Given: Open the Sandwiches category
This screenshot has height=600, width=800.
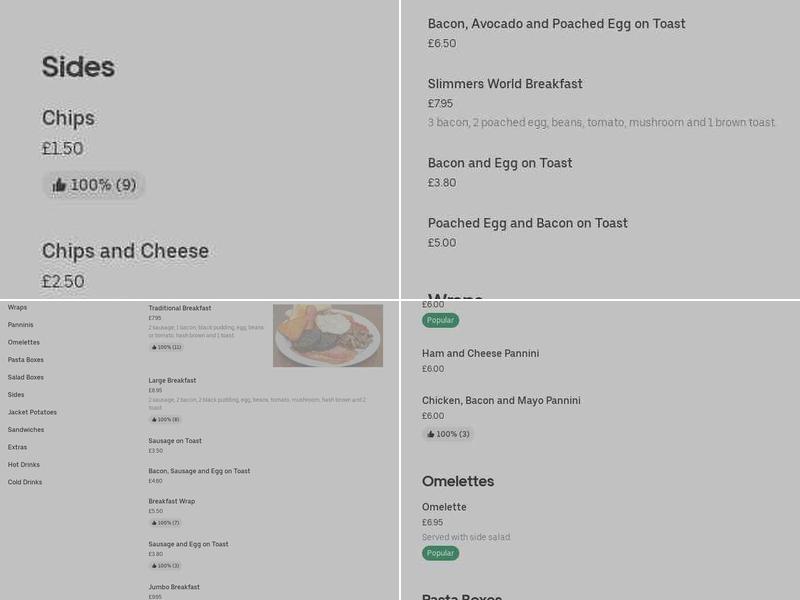Looking at the screenshot, I should pos(26,429).
